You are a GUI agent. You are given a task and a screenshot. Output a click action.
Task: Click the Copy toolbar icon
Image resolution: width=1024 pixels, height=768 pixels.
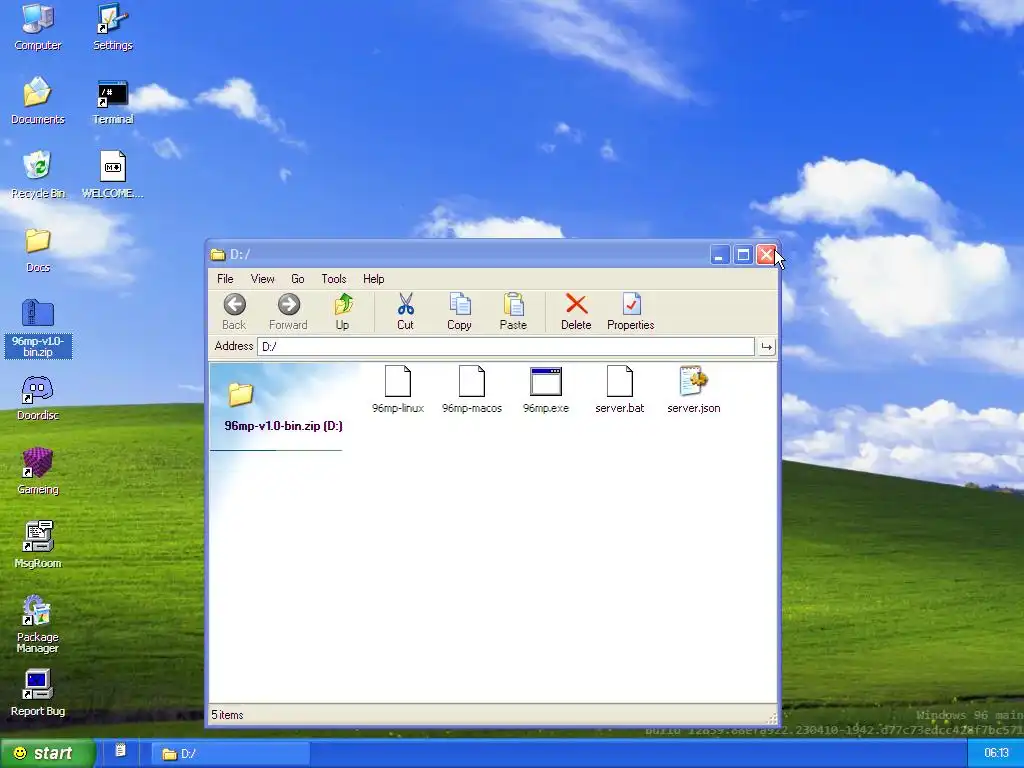(459, 312)
